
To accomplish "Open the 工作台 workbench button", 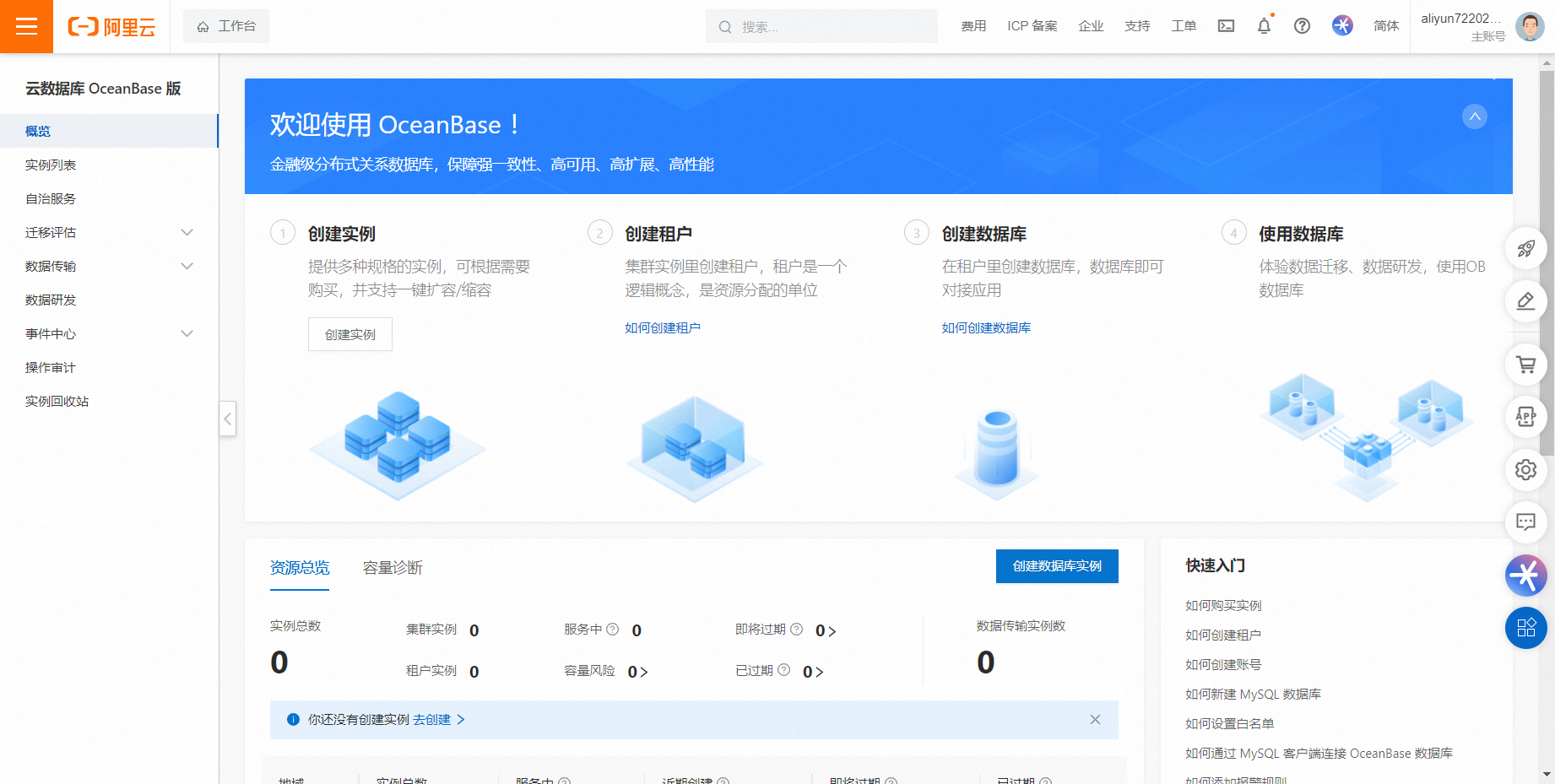I will coord(226,26).
